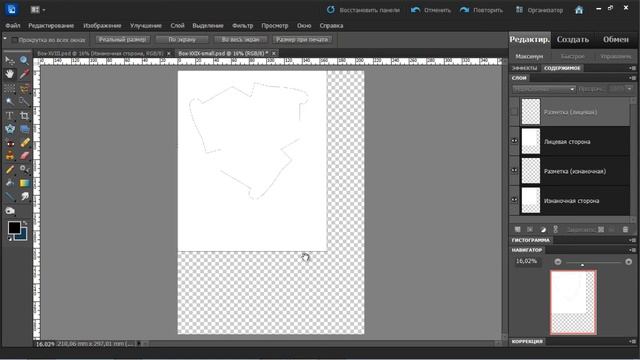Select the Clone Stamp tool
This screenshot has width=640, height=360.
pyautogui.click(x=10, y=156)
